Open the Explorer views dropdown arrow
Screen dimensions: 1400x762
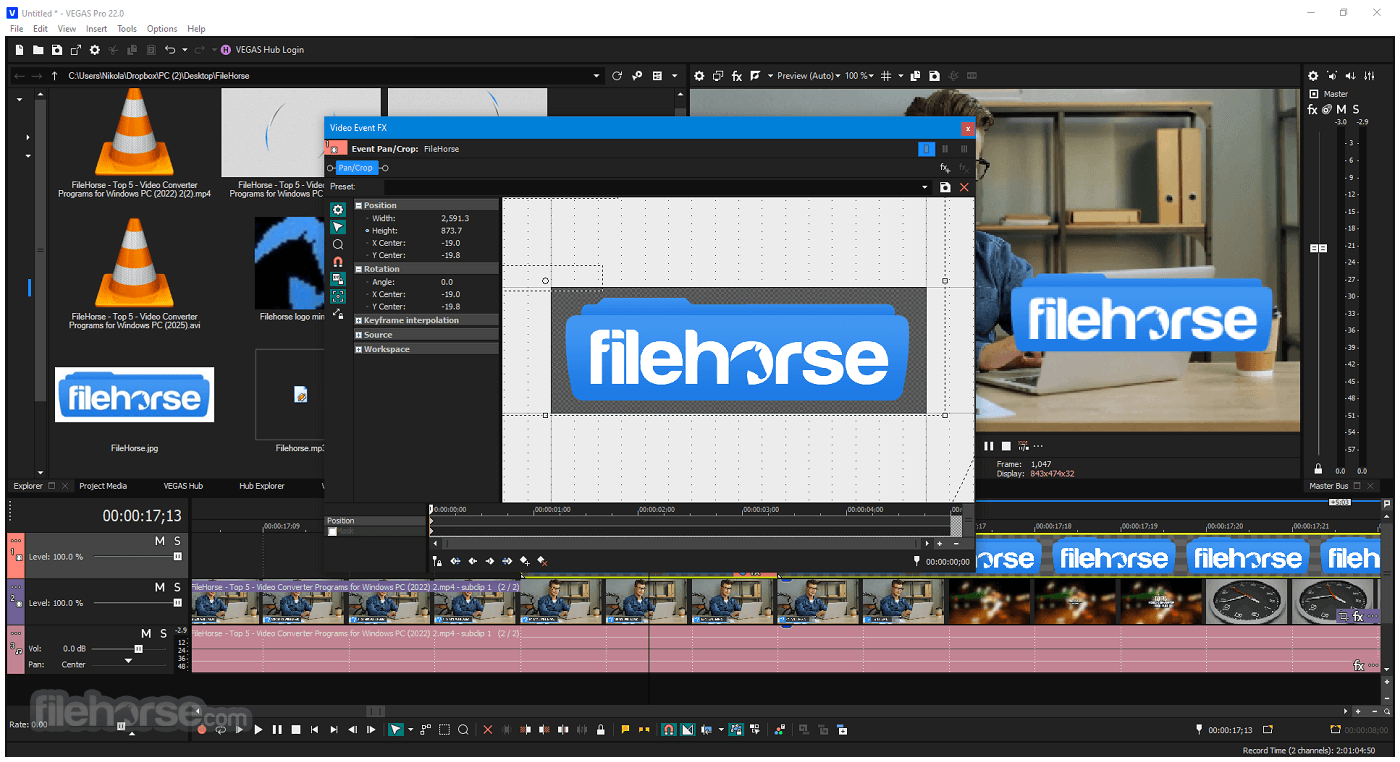(x=674, y=76)
